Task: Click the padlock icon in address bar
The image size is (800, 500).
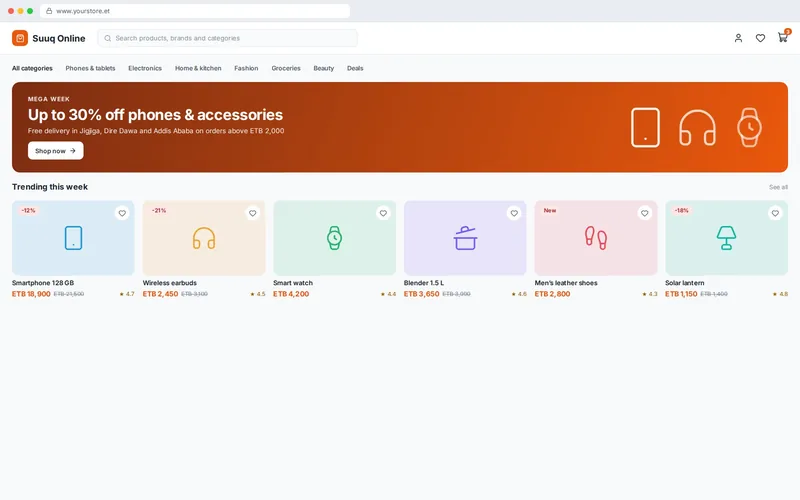Action: (49, 11)
